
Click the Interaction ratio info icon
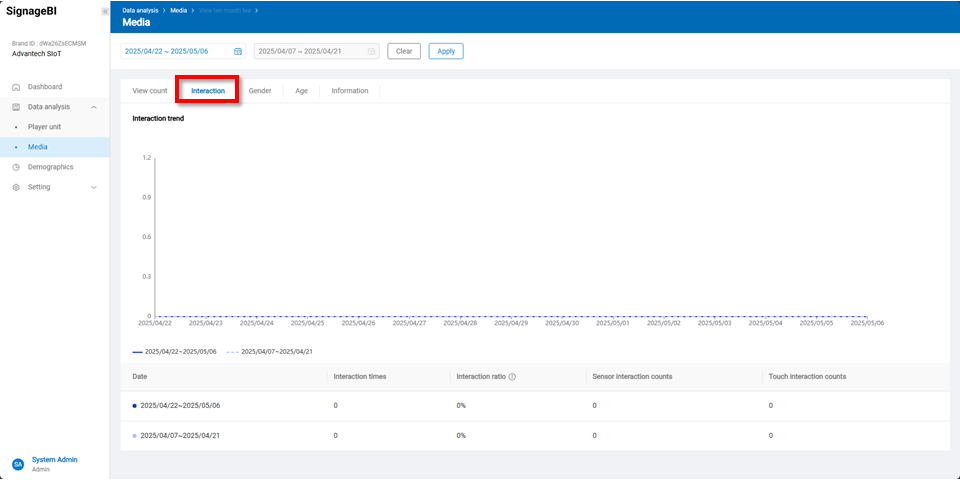coord(512,377)
